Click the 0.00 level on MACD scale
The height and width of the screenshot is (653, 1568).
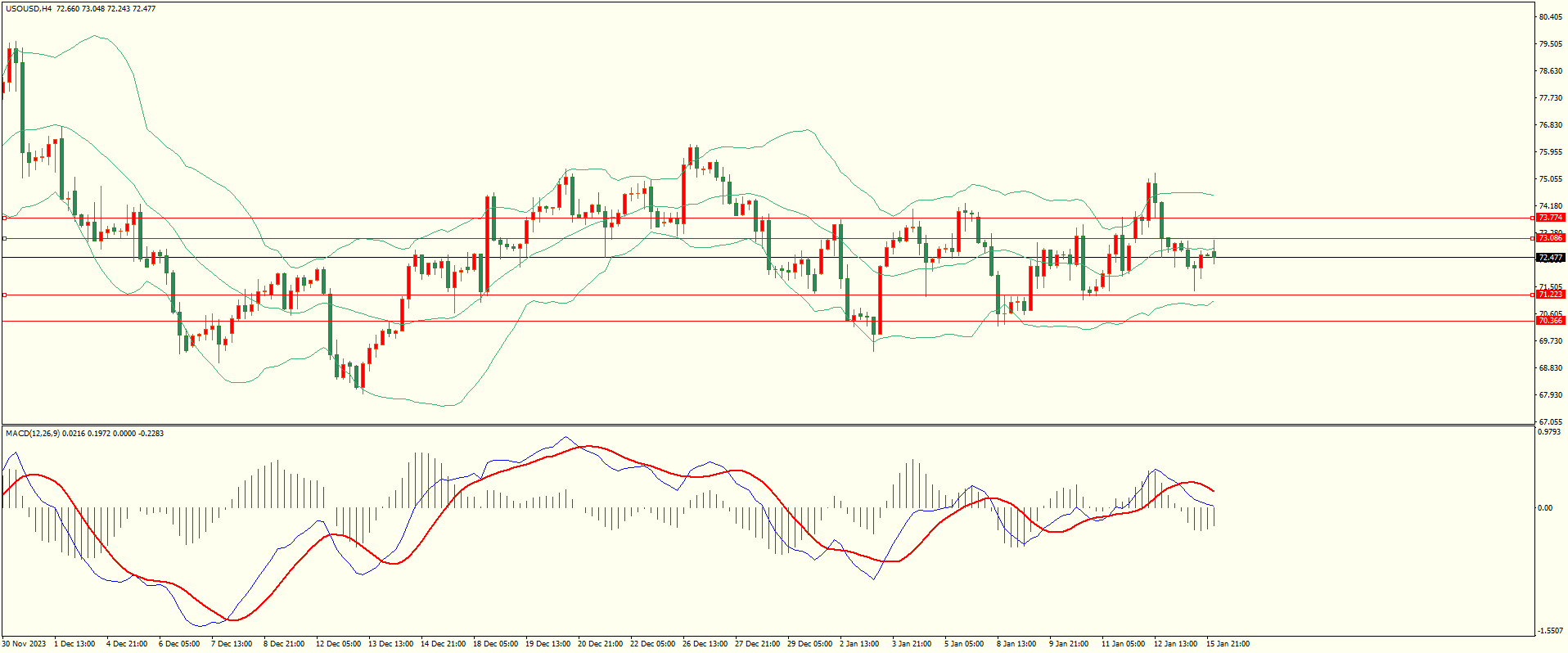tap(1544, 508)
